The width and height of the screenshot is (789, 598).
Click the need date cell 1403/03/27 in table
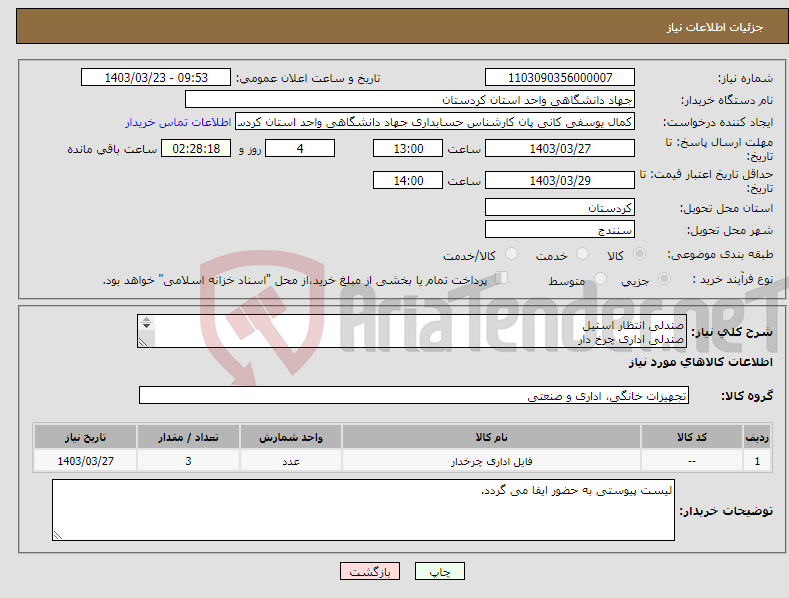(86, 461)
